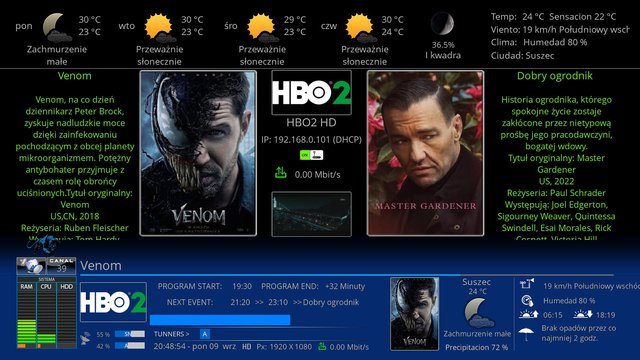The width and height of the screenshot is (640, 360).
Task: Click the moon phase icon above 36.5%
Action: pyautogui.click(x=442, y=23)
